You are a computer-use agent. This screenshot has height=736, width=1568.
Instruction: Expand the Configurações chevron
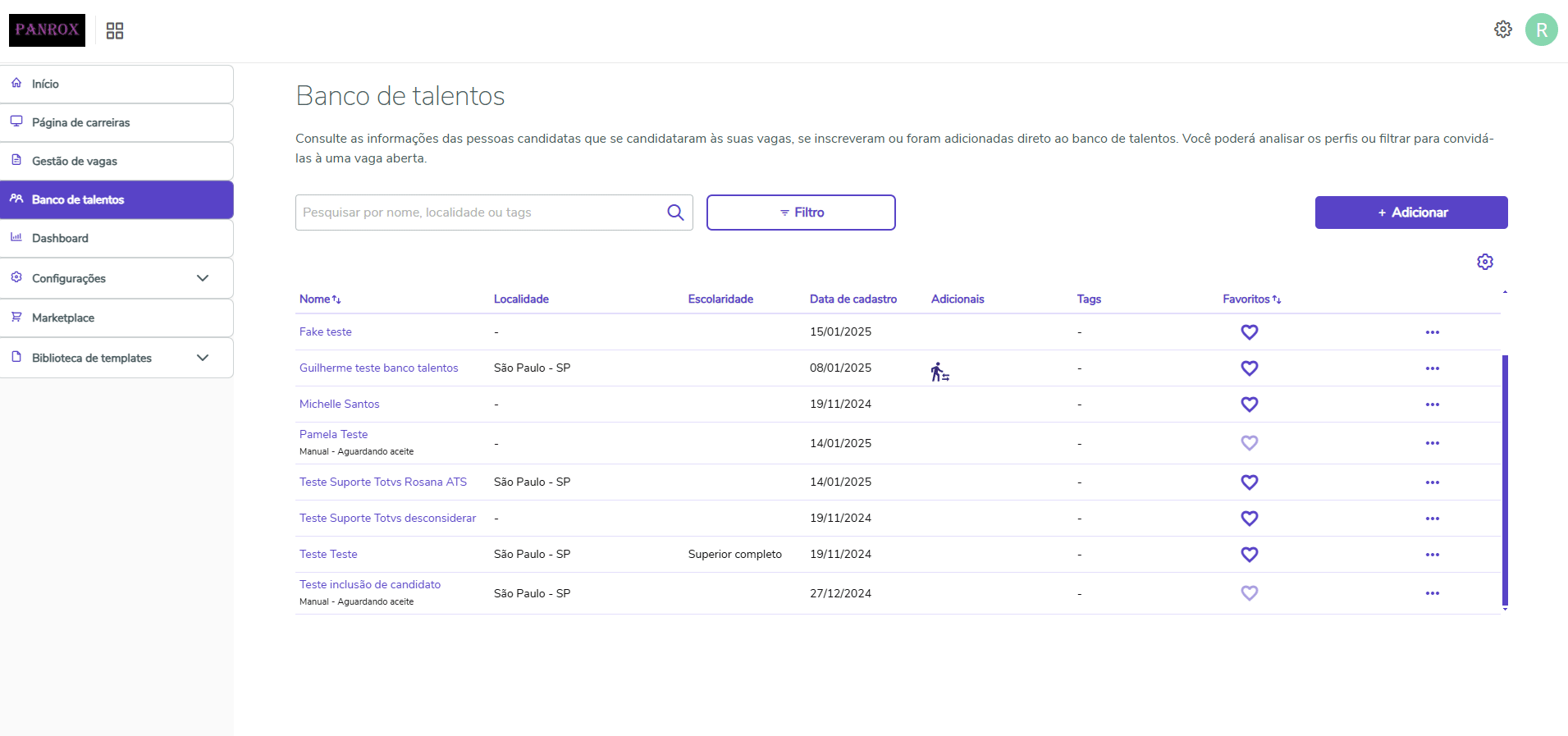pyautogui.click(x=203, y=278)
